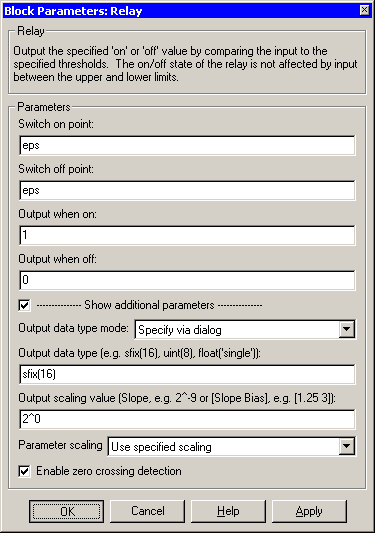Click the Cancel button
Screen dimensions: 375x533
click(x=148, y=511)
